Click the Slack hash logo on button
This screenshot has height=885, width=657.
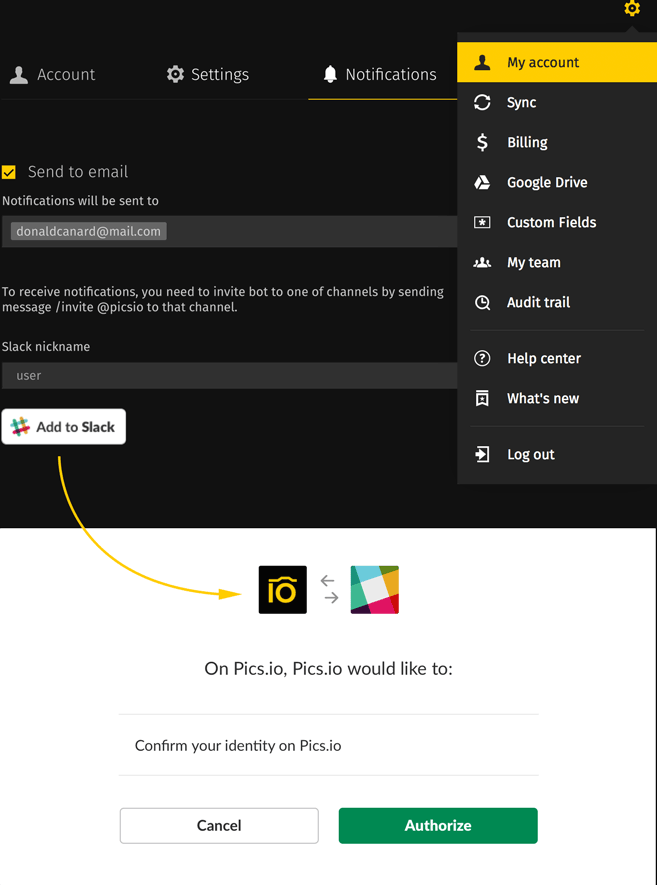[x=20, y=427]
